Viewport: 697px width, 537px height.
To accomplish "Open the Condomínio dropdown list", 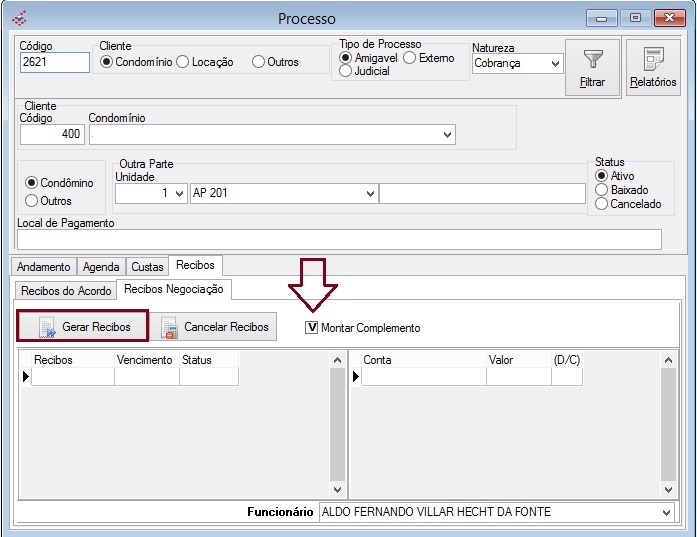I will coord(447,134).
